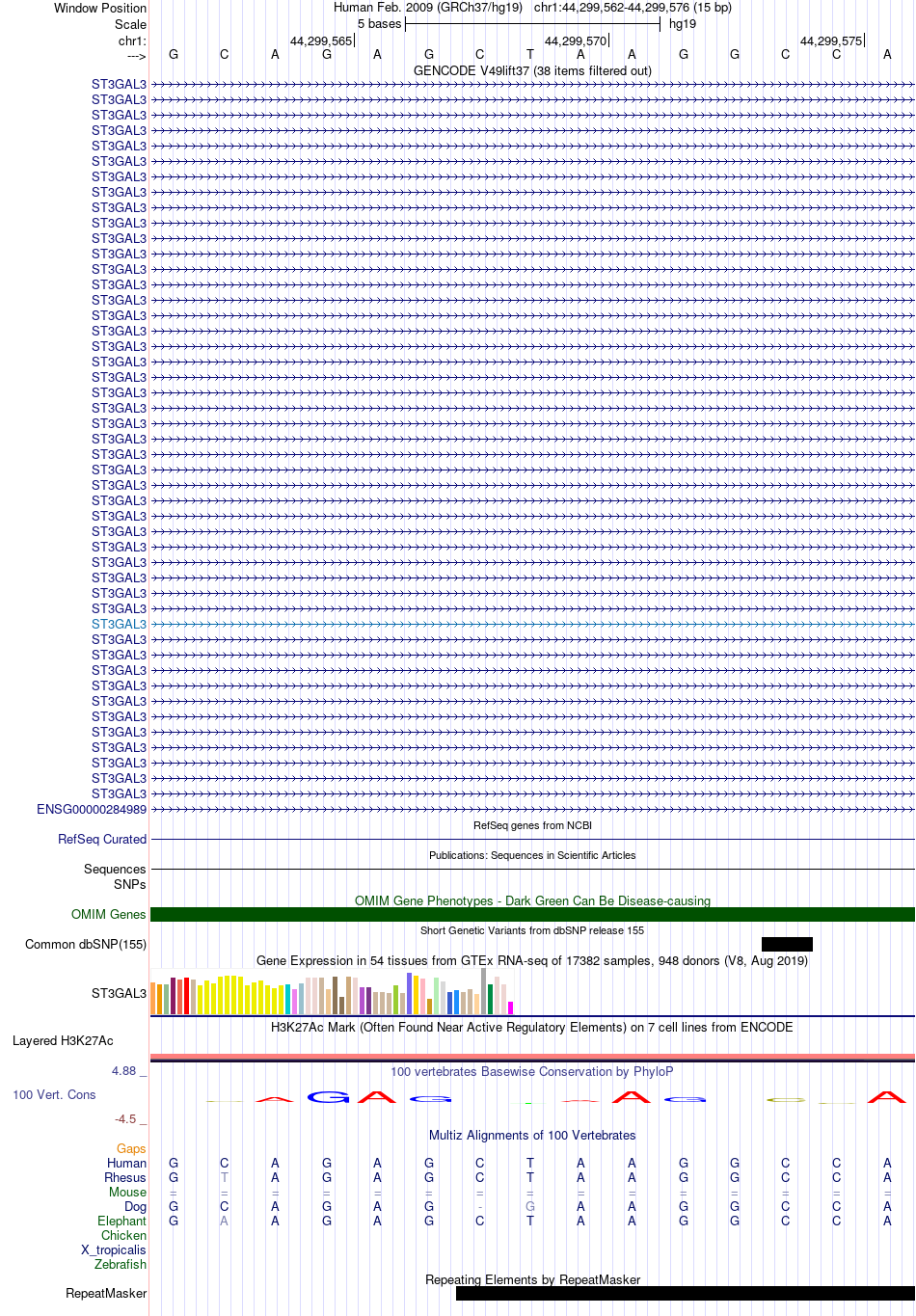This screenshot has height=1316, width=916.
Task: Click Multiz Alignments of 100 Vertebrates title
Action: [532, 1135]
